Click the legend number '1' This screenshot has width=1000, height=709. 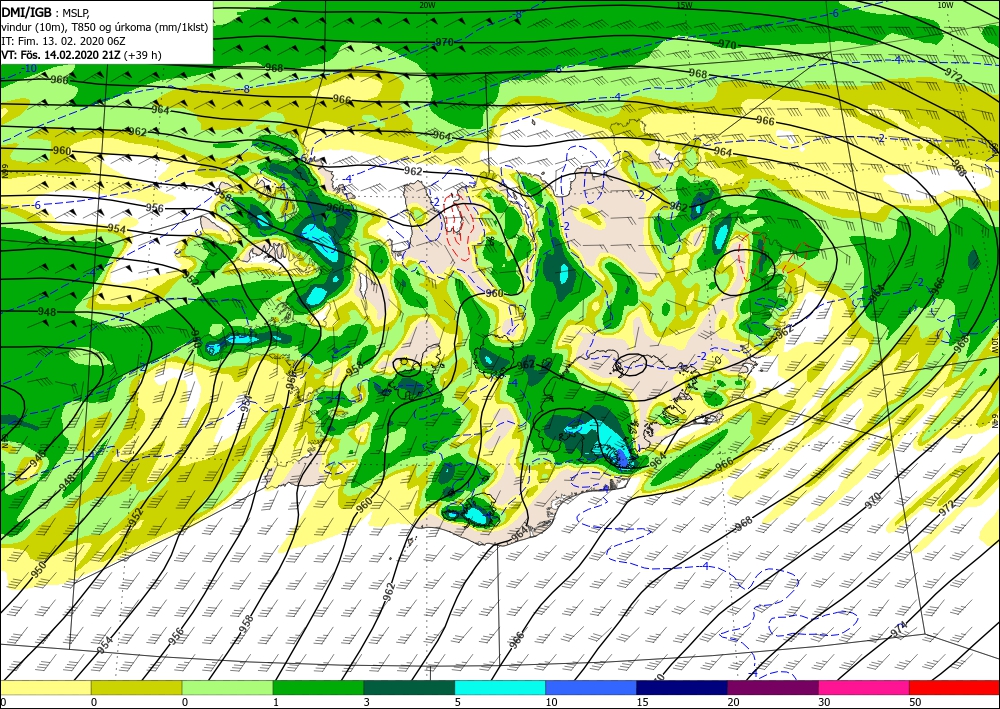point(276,702)
